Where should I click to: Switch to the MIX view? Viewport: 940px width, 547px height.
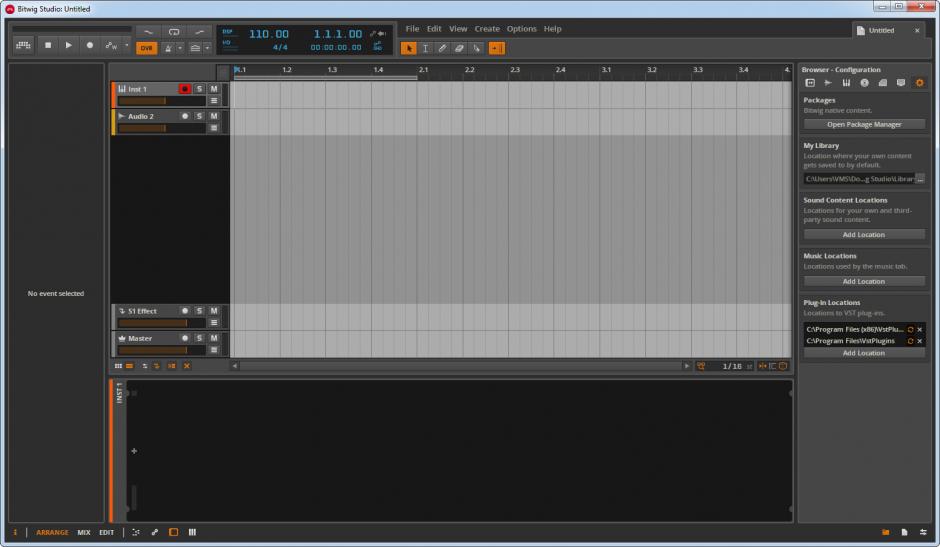(84, 533)
